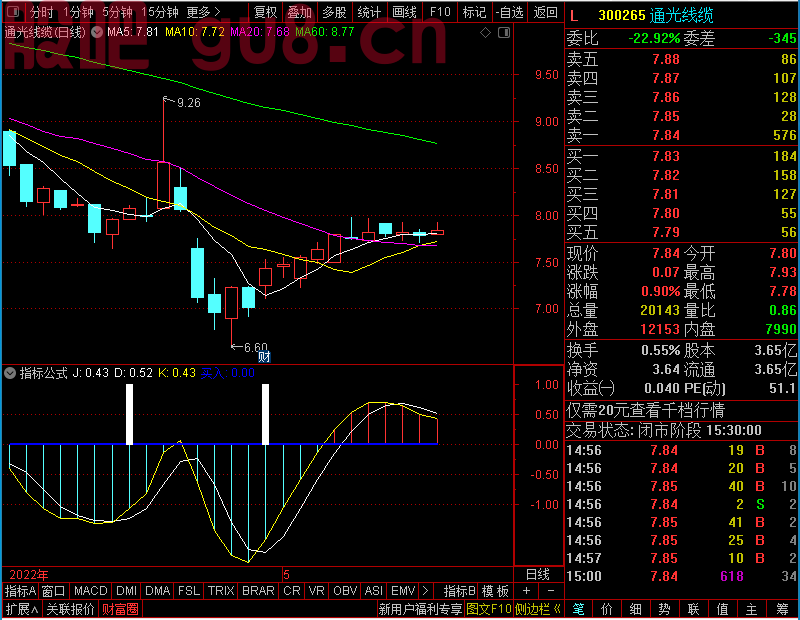Switch indicator to DMA

coord(158,591)
